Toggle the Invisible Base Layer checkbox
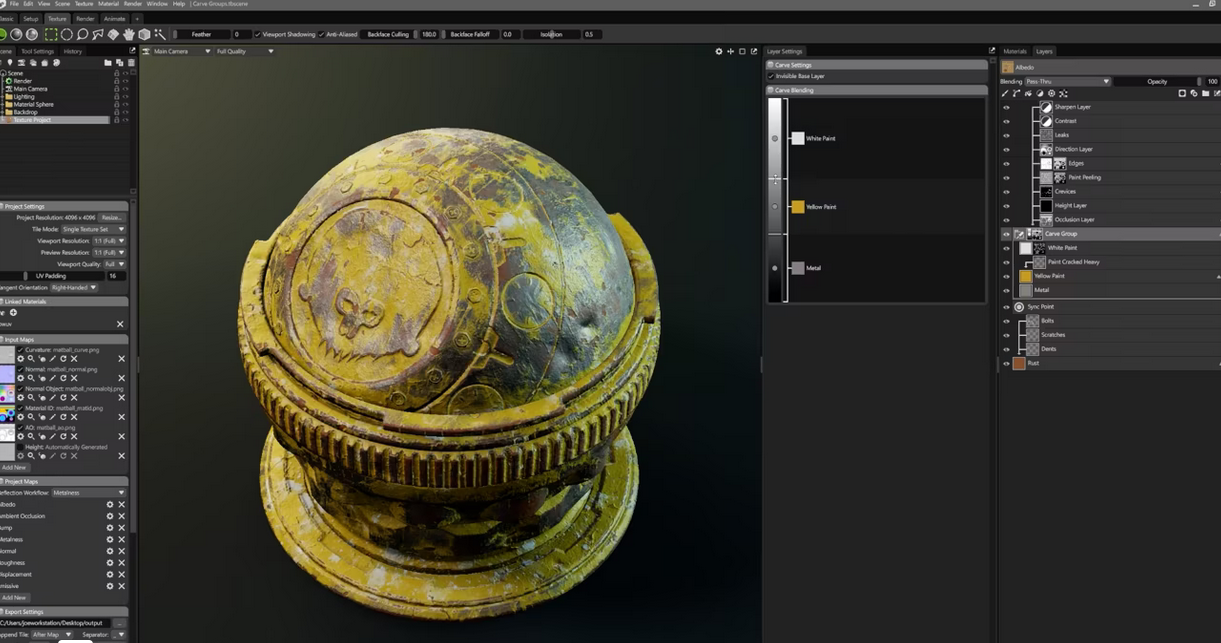Screen dimensions: 1221x643 (x=771, y=76)
